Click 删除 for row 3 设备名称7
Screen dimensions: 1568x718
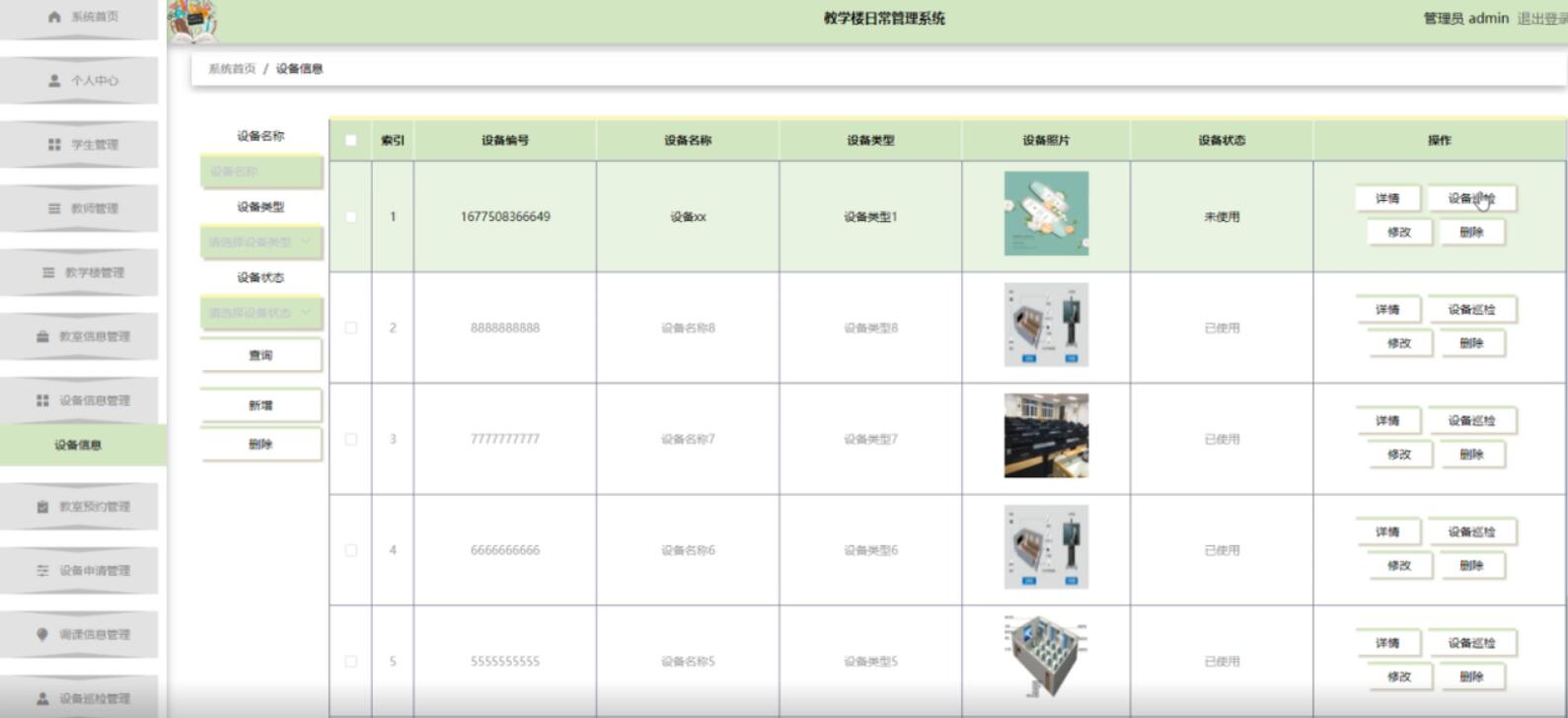(1471, 455)
